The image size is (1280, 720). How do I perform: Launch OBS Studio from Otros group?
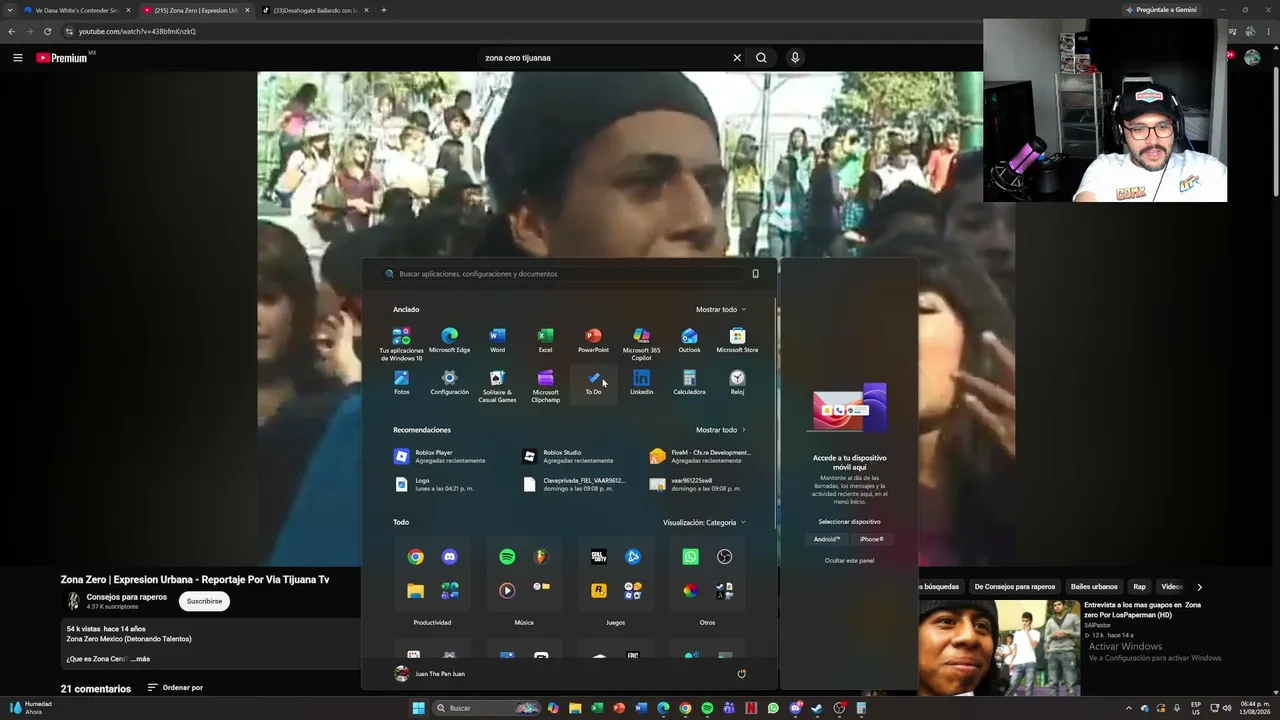[724, 557]
